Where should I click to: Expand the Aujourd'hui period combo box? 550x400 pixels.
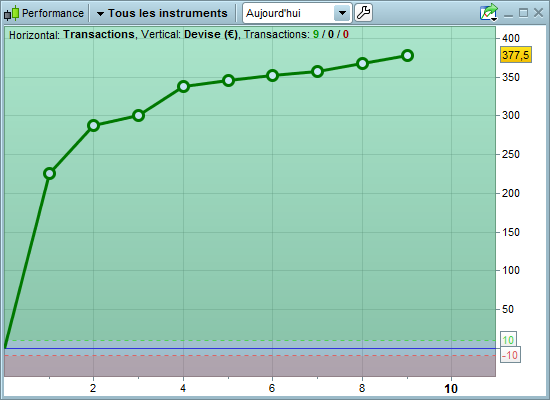297,13
